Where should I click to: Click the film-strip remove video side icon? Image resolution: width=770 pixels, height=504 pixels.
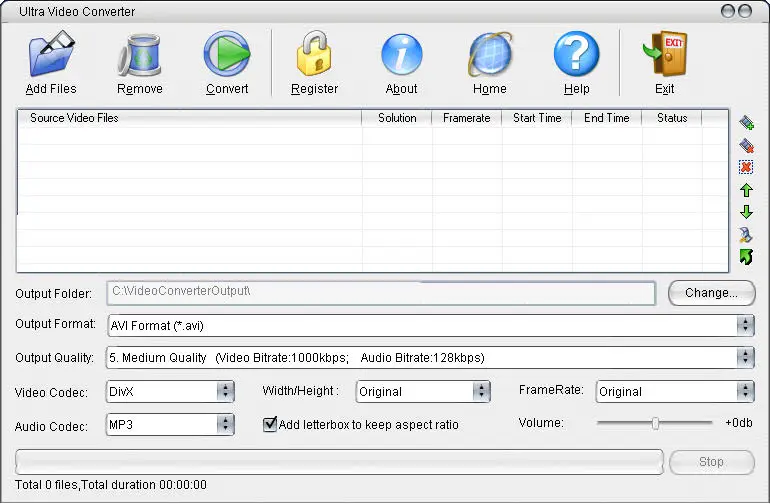[746, 145]
